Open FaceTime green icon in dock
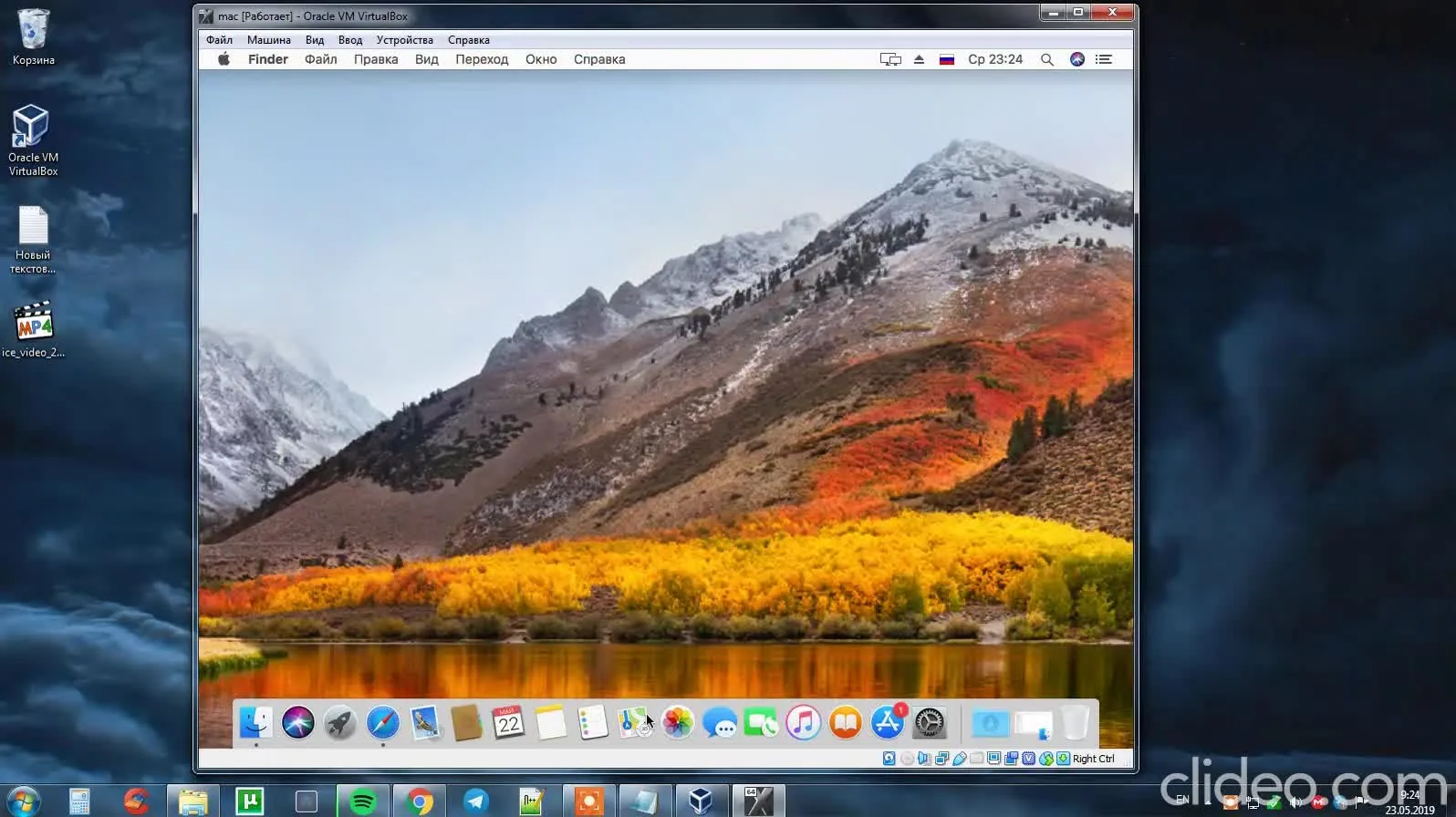The image size is (1456, 817). (761, 723)
